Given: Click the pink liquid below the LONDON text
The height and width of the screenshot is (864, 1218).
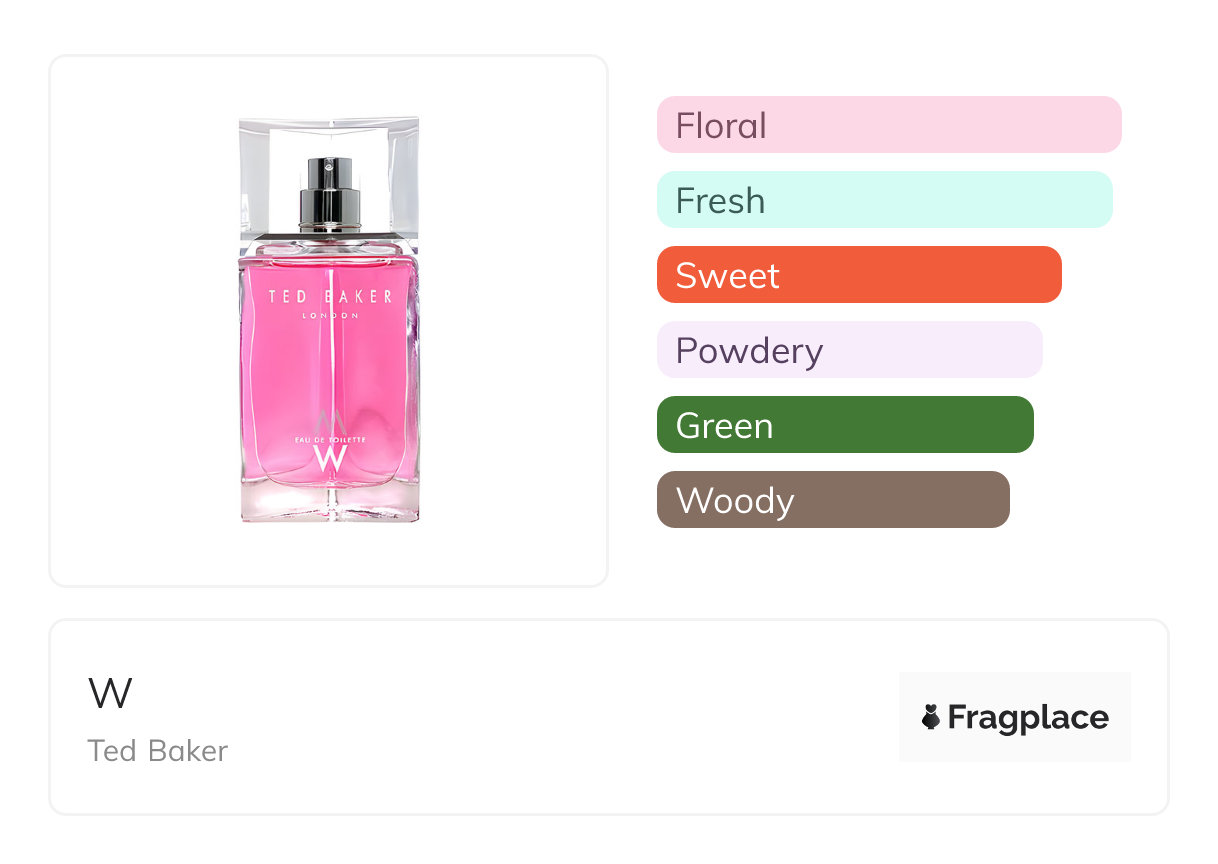Looking at the screenshot, I should click(330, 365).
